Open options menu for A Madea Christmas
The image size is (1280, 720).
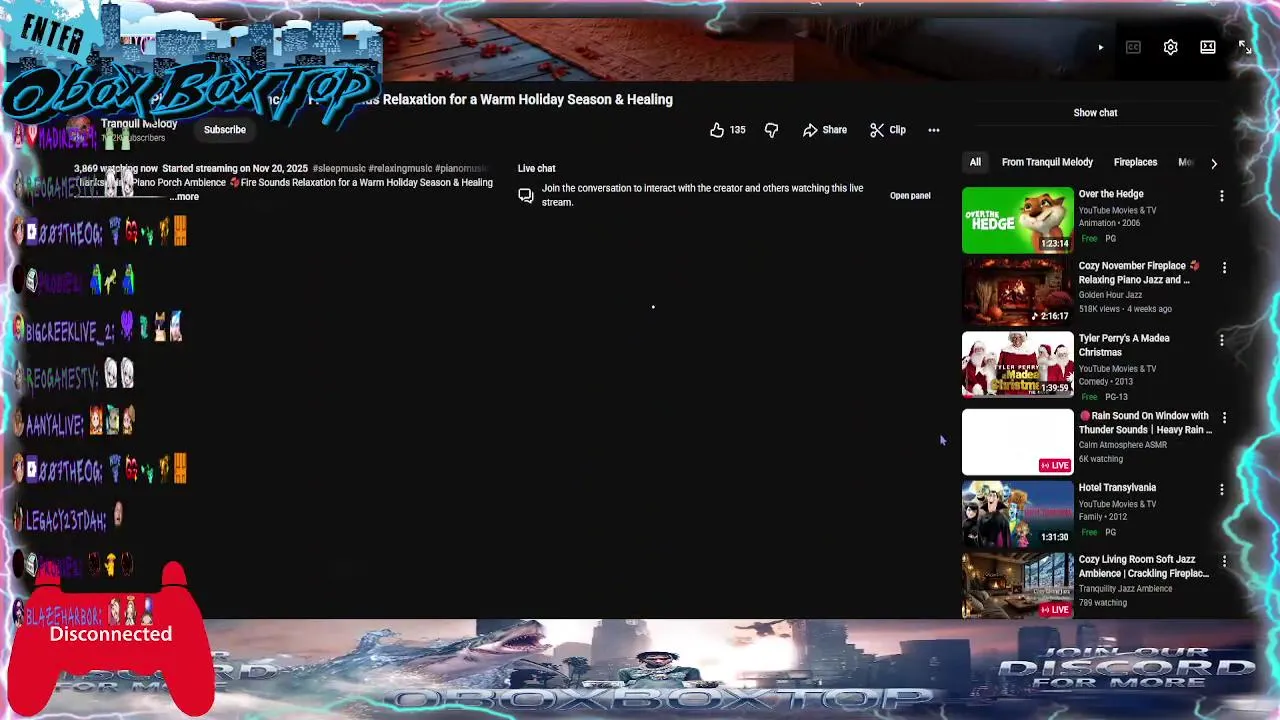(1221, 340)
